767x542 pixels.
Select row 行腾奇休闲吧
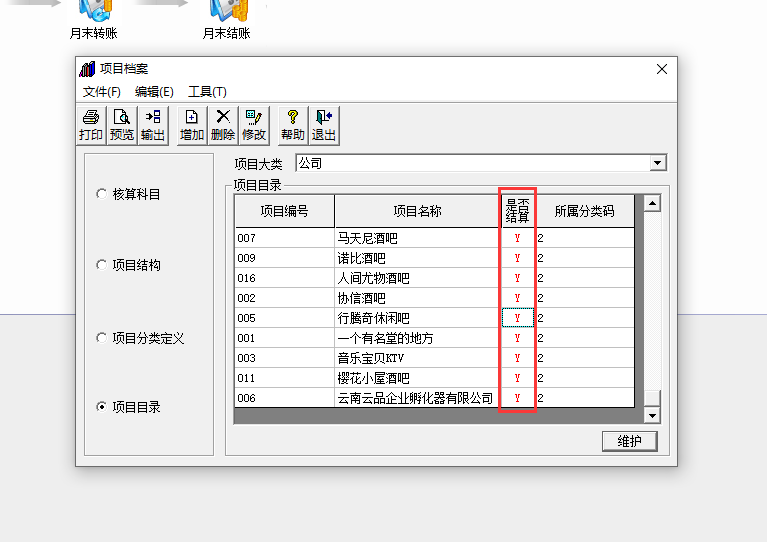pyautogui.click(x=434, y=318)
